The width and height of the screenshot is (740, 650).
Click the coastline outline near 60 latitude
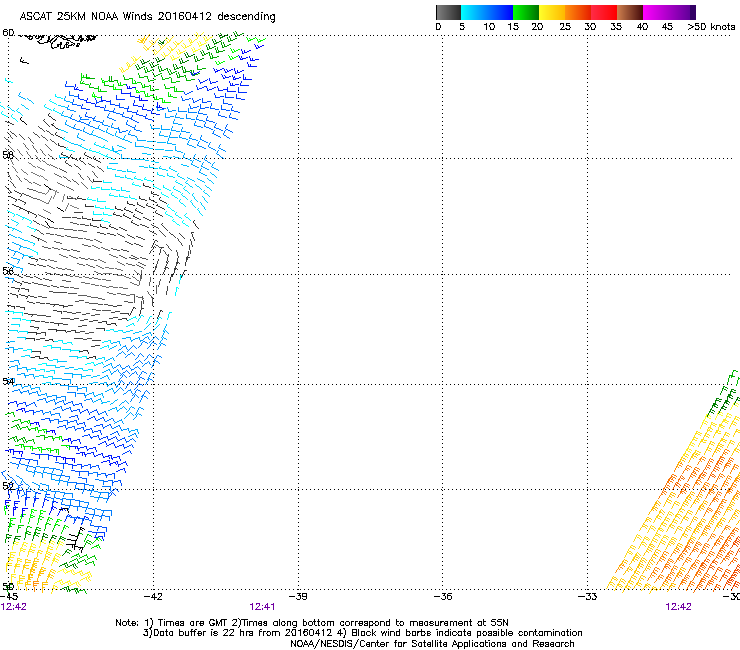(x=59, y=40)
